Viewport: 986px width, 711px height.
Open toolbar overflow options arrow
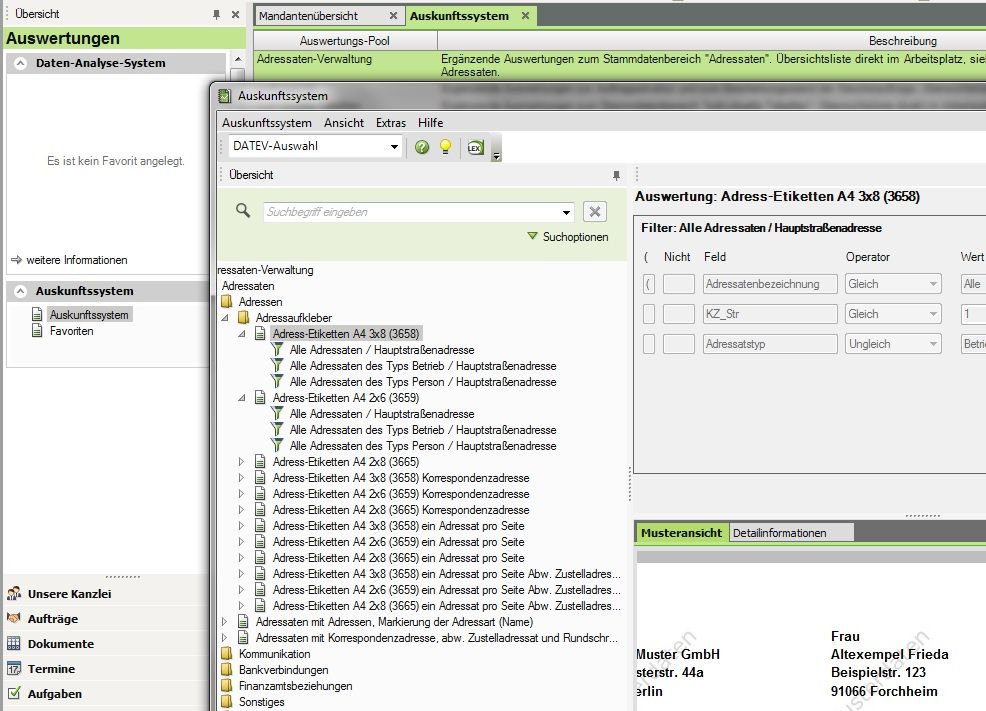(x=496, y=157)
